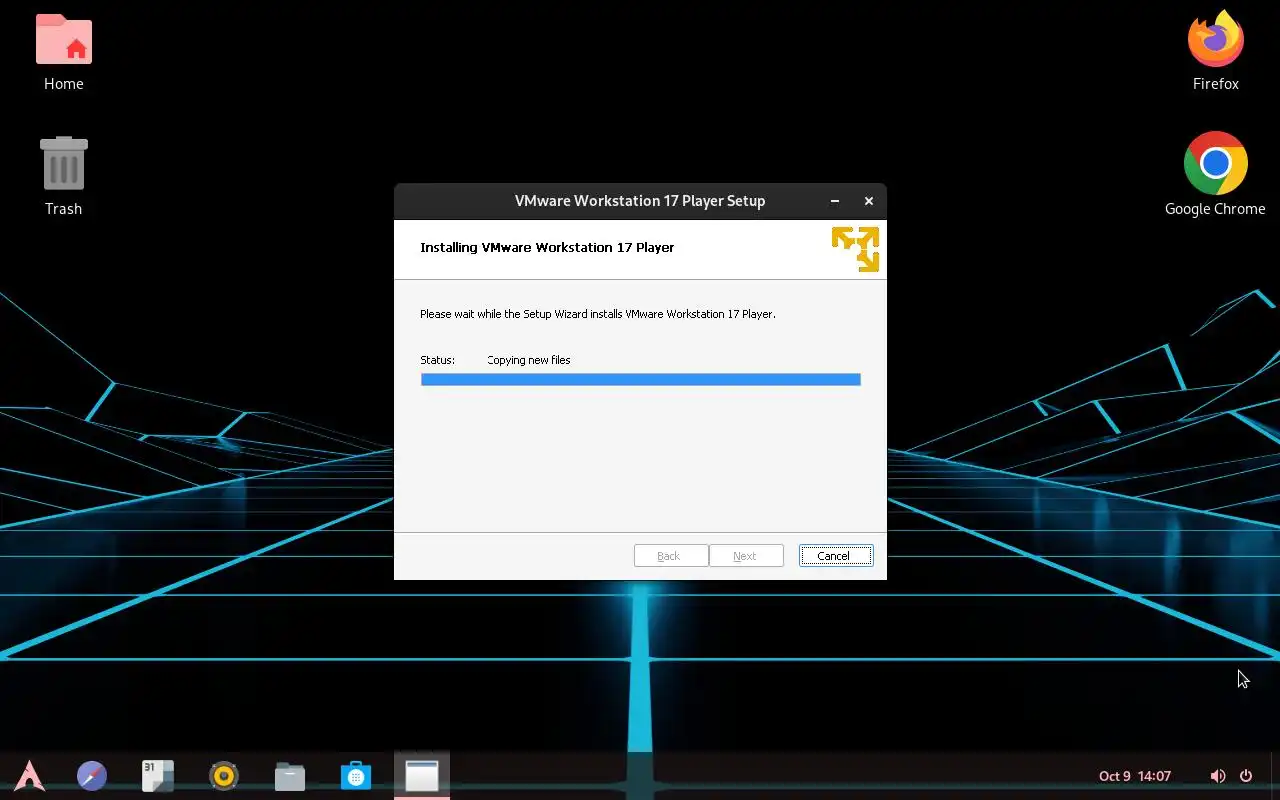Open the calendar notes app in taskbar

coord(158,775)
